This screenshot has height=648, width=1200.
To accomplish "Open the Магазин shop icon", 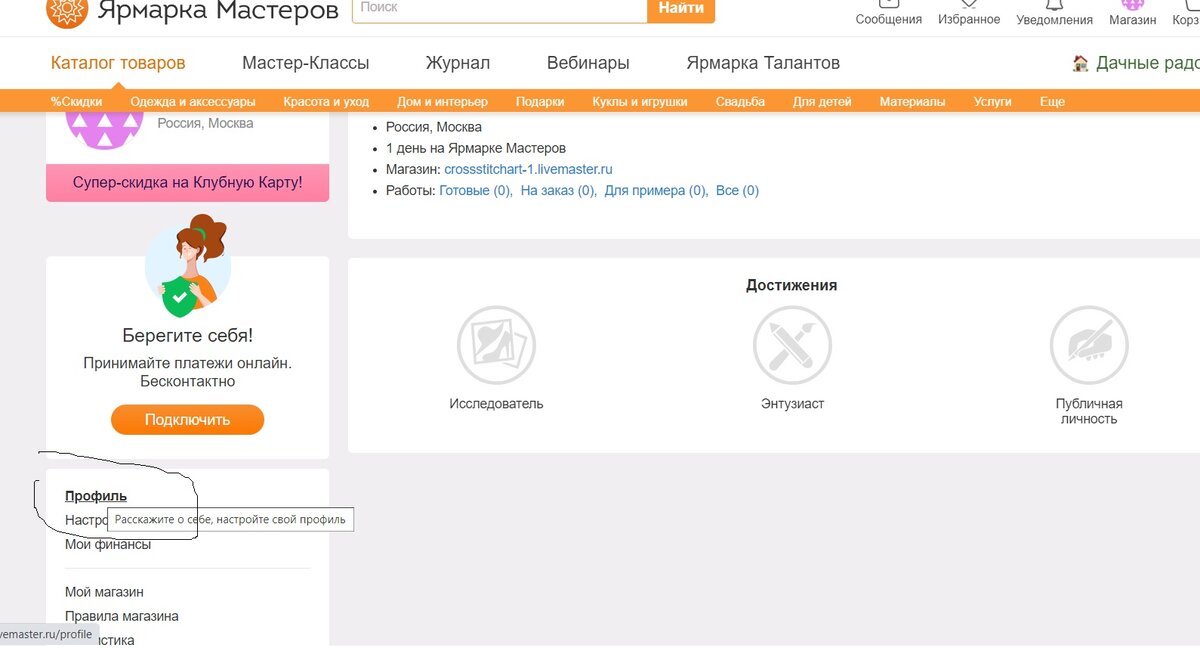I will (x=1132, y=4).
